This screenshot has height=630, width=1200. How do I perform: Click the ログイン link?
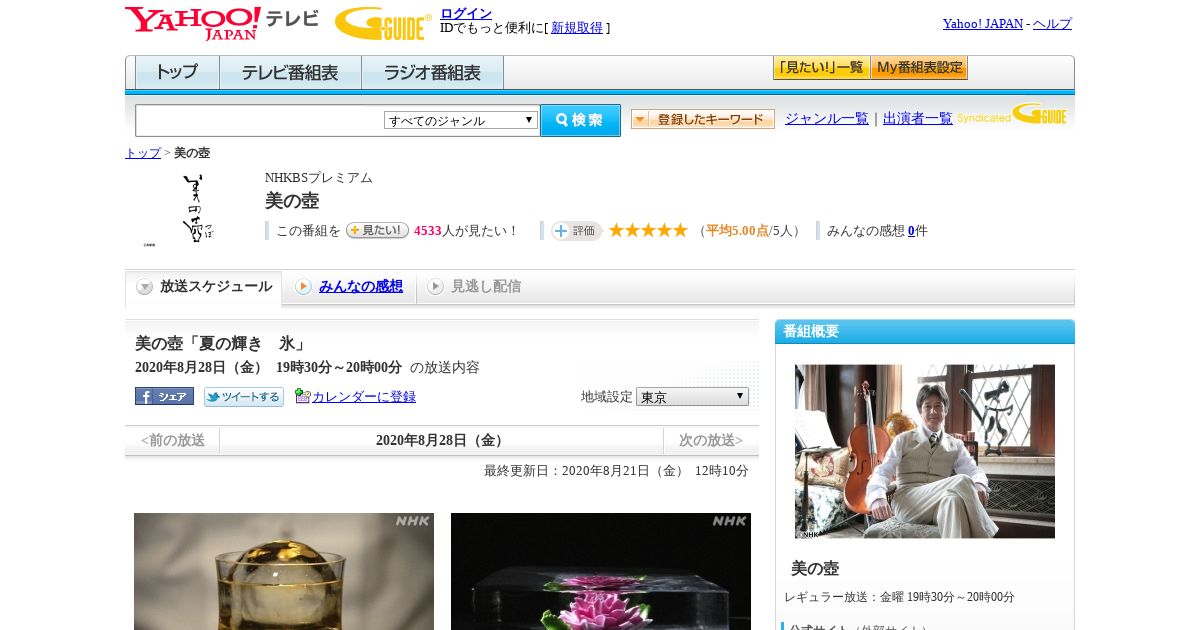[x=466, y=13]
